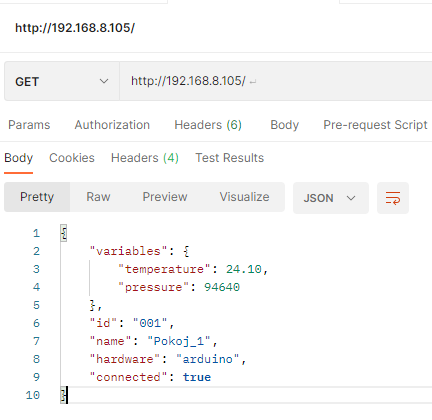Switch to Preview response view
Image resolution: width=432 pixels, height=420 pixels.
(x=165, y=197)
